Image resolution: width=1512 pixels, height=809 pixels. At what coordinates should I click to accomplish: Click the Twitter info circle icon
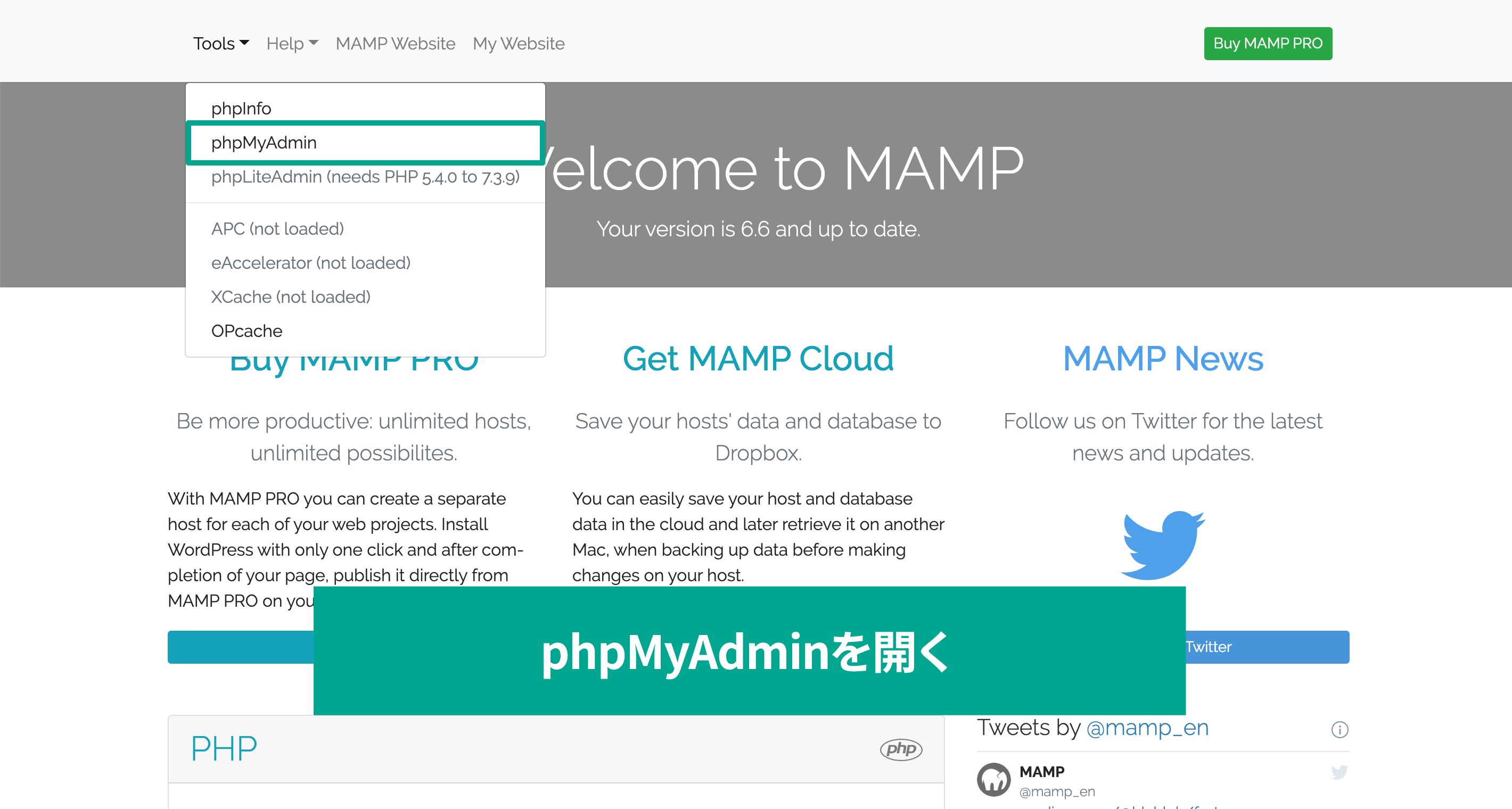(x=1340, y=729)
